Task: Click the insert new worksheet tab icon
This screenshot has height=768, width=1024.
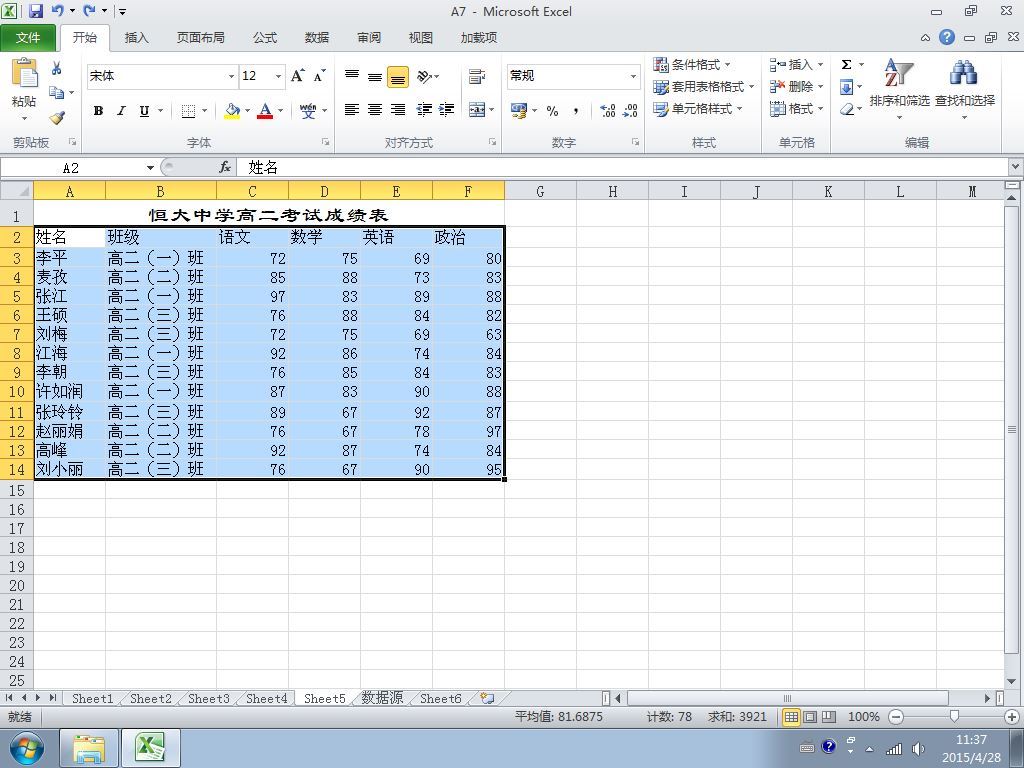Action: [487, 698]
